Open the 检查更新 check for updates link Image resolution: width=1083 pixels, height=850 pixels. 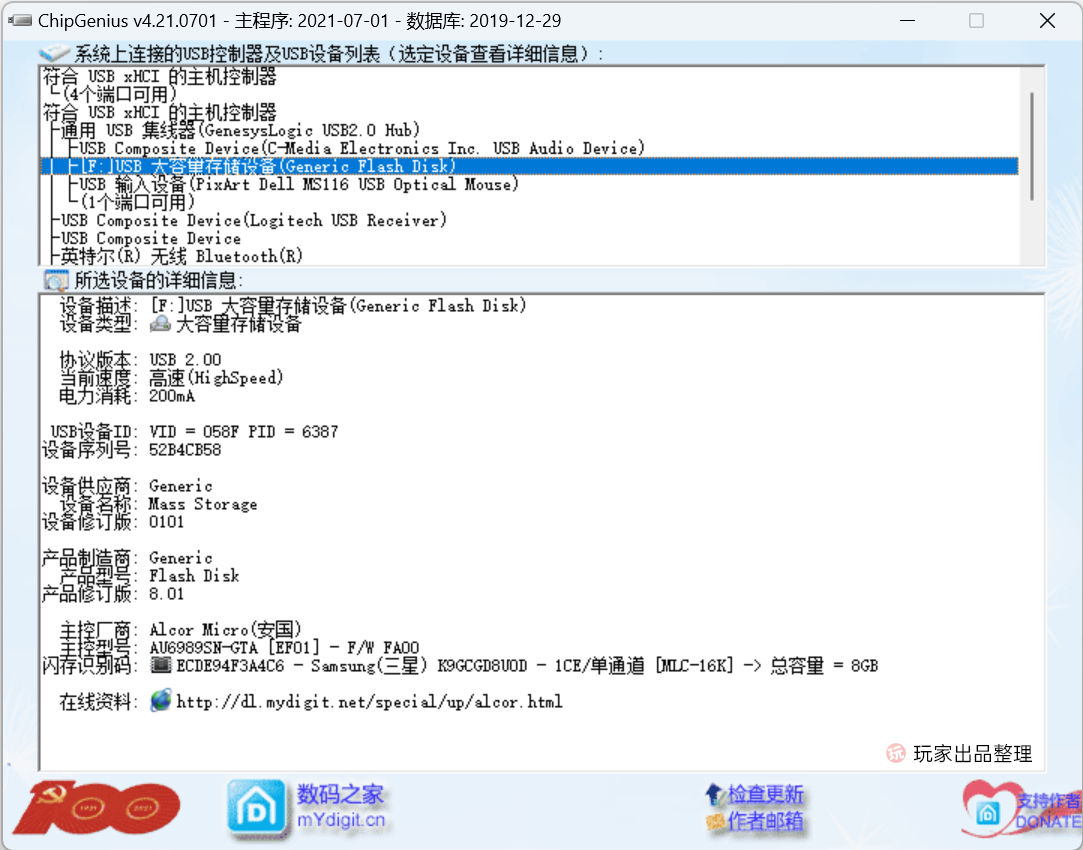pyautogui.click(x=765, y=794)
